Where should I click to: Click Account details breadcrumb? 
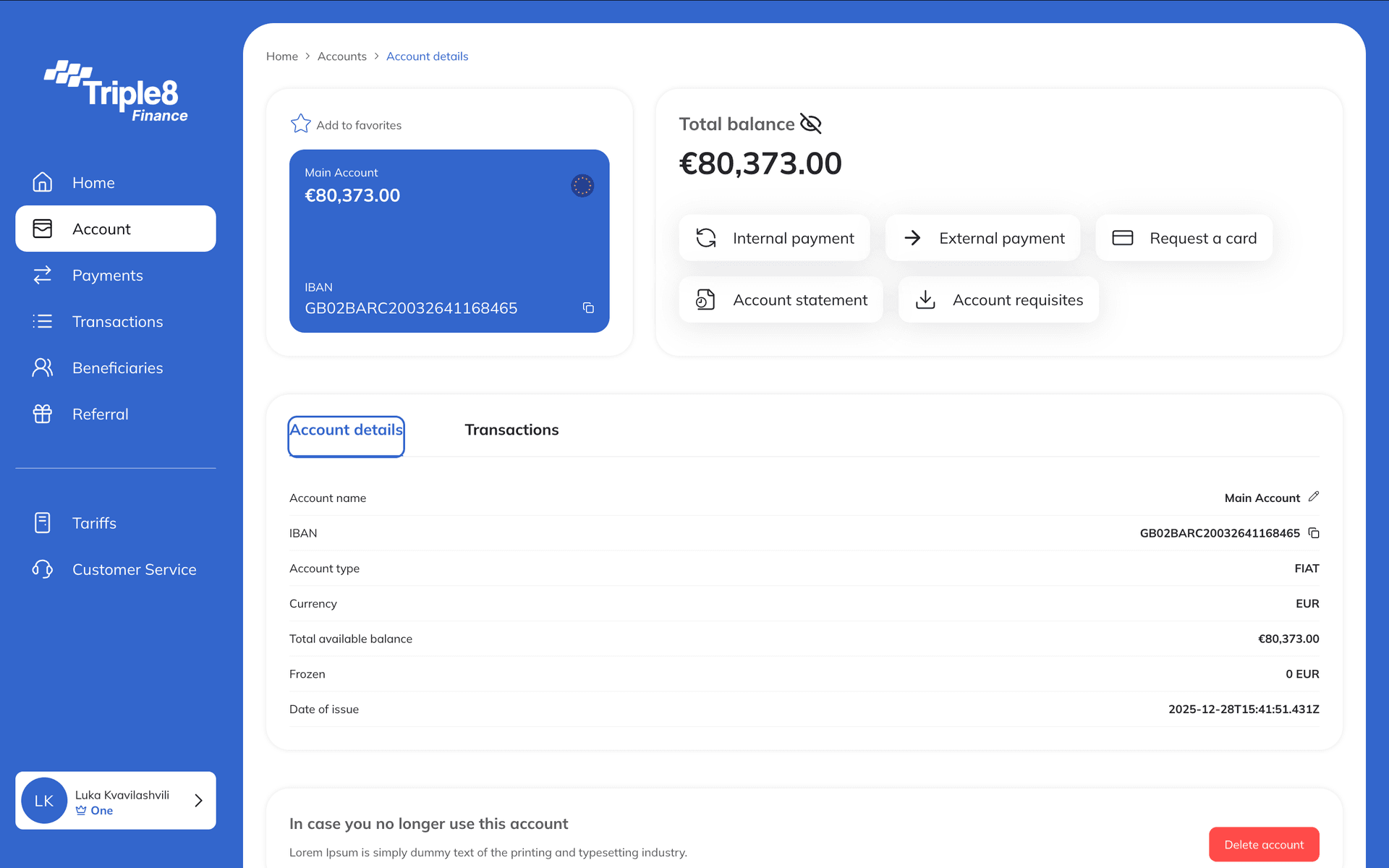click(x=428, y=56)
